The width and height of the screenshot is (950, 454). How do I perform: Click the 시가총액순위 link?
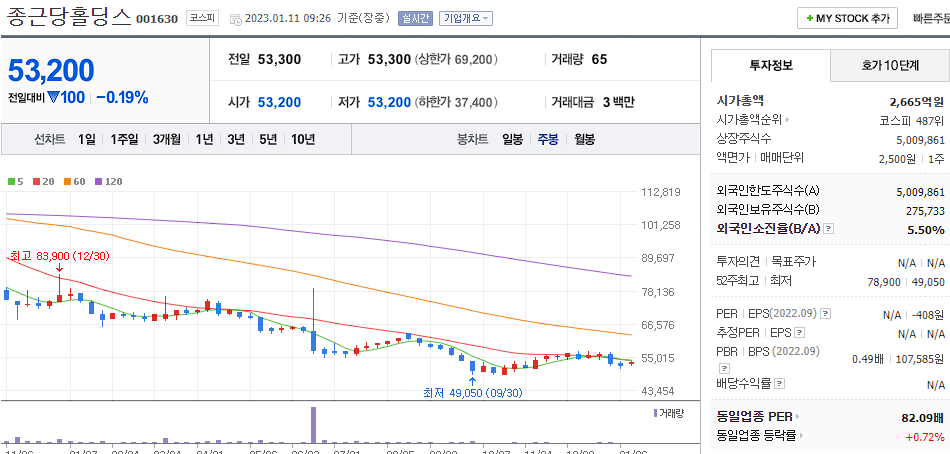pos(749,120)
